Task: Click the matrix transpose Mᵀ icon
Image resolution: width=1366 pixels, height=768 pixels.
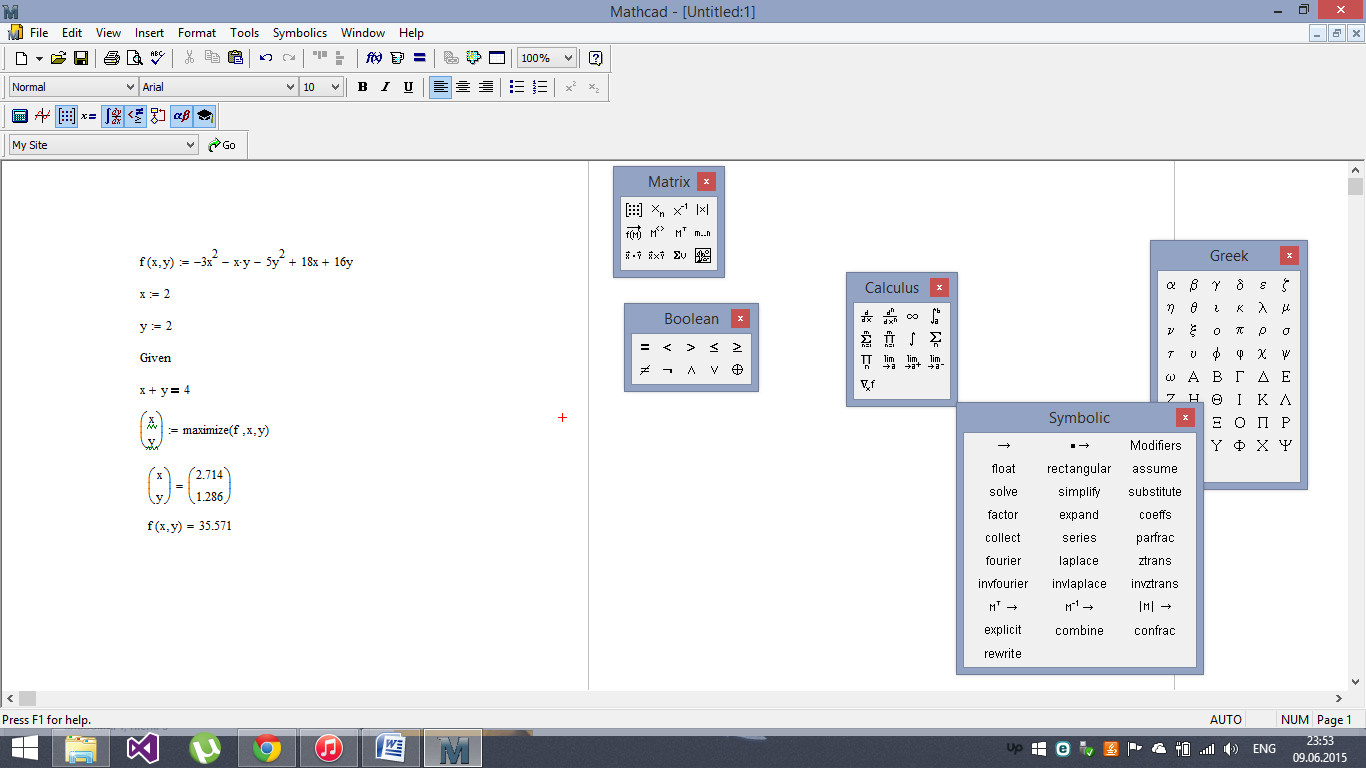Action: coord(680,232)
